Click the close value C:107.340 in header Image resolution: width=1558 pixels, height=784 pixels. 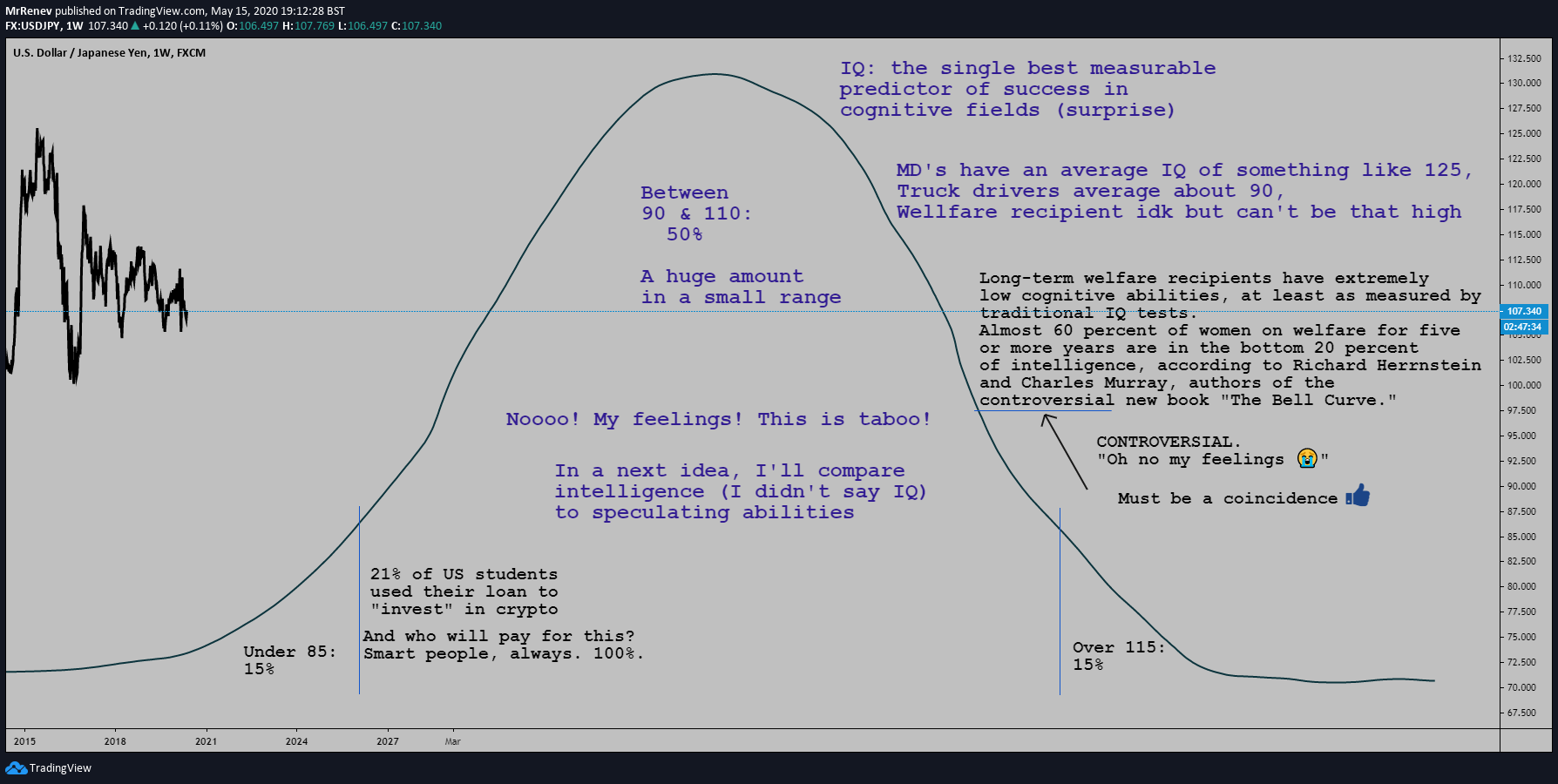pos(417,26)
